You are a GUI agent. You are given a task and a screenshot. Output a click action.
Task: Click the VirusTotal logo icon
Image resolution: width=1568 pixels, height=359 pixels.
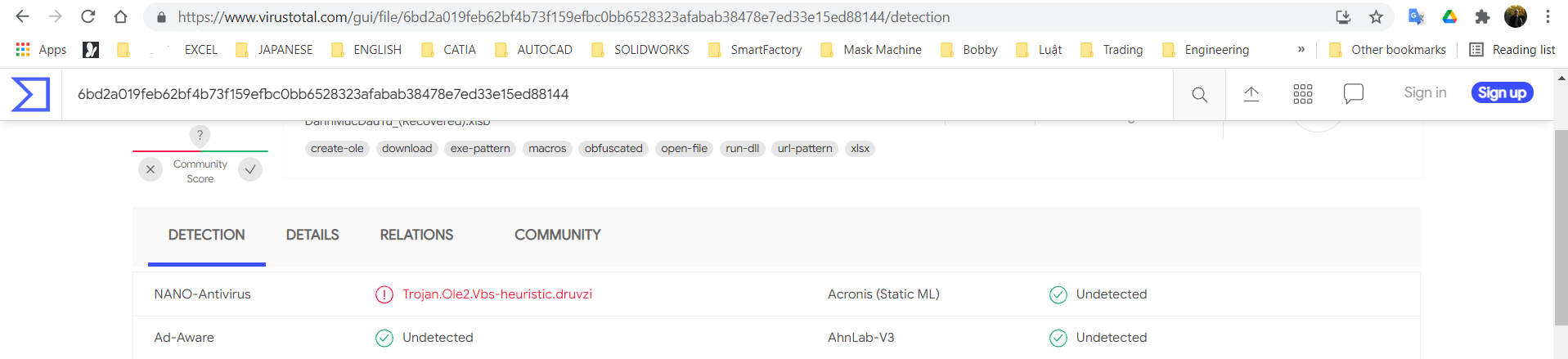(x=30, y=94)
